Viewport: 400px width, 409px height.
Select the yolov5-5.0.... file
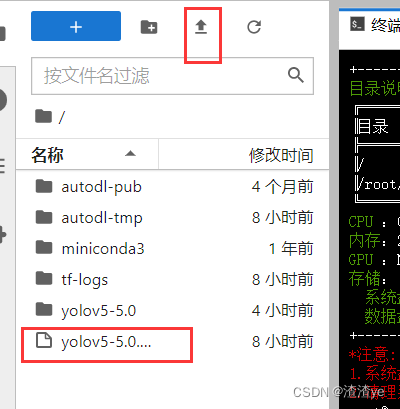172,341
